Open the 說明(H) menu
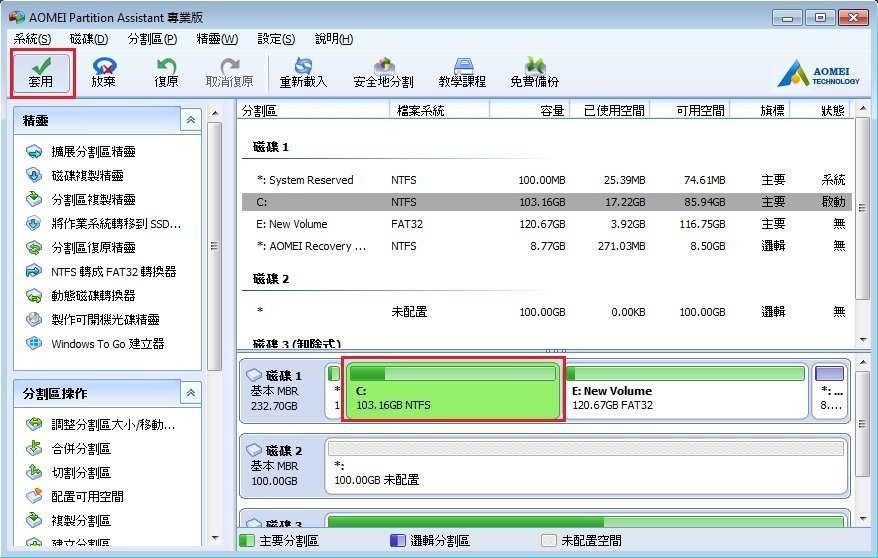The width and height of the screenshot is (878, 558). tap(334, 39)
